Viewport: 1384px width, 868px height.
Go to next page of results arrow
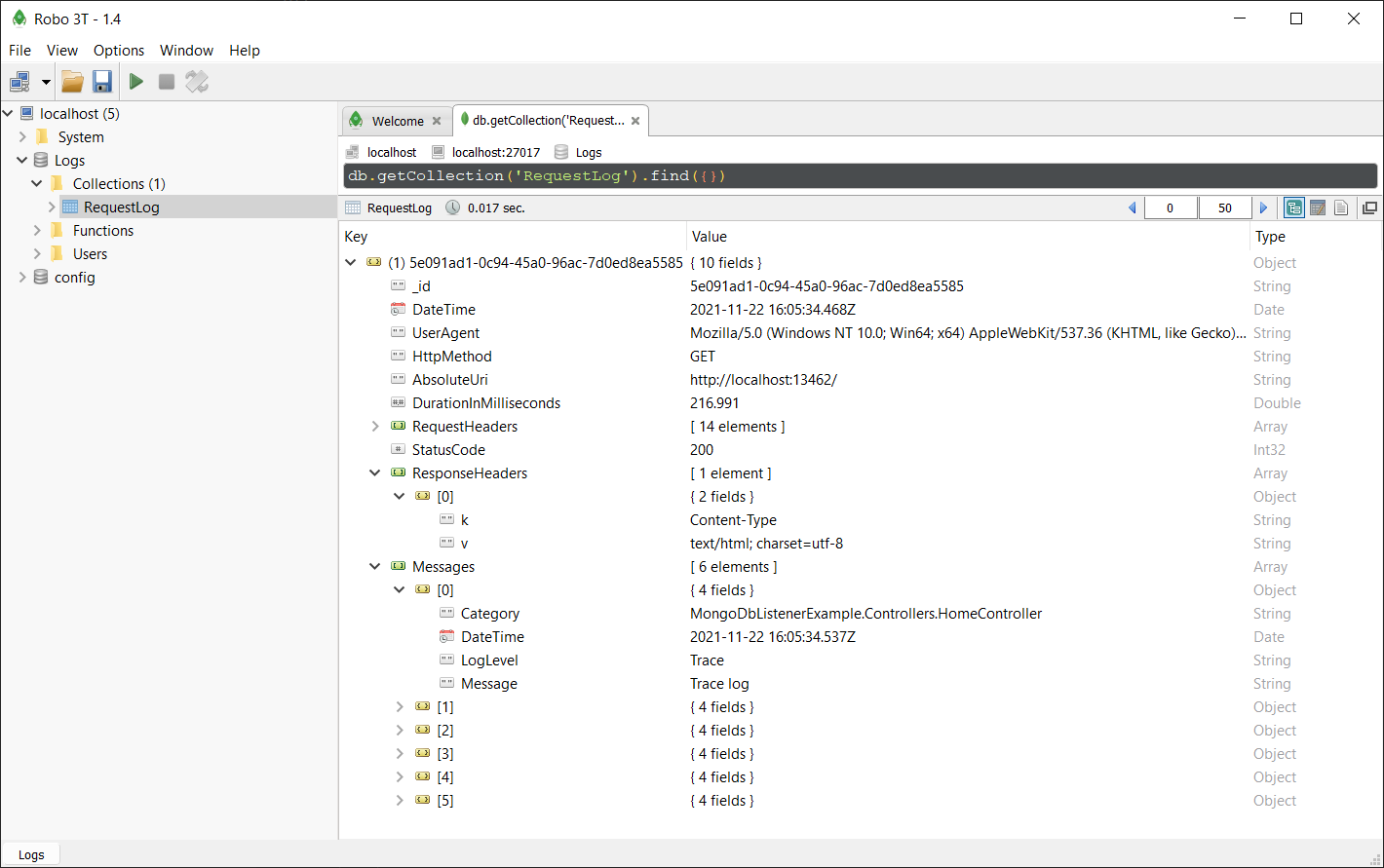1264,208
